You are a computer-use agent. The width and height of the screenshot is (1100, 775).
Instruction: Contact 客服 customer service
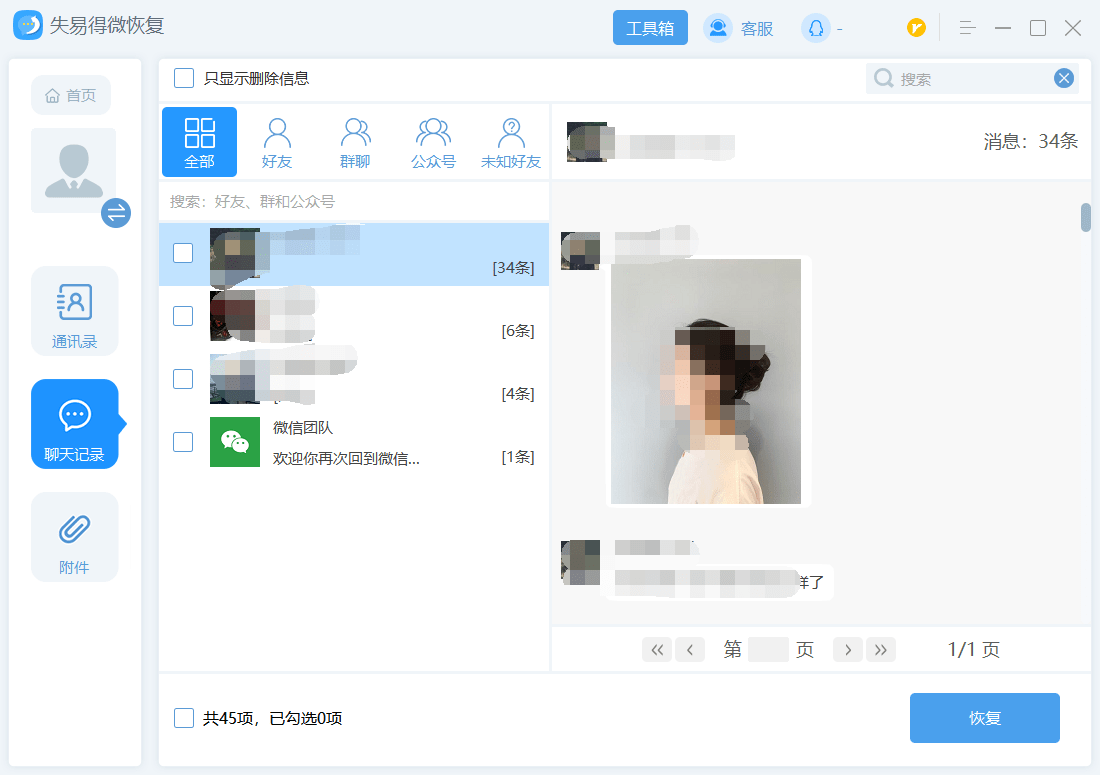click(x=739, y=28)
